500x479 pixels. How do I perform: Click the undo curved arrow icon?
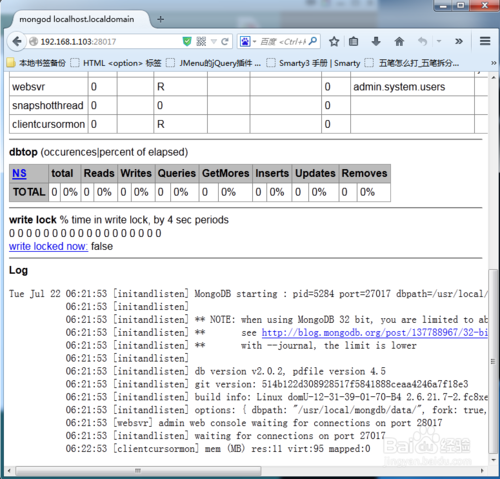point(422,42)
